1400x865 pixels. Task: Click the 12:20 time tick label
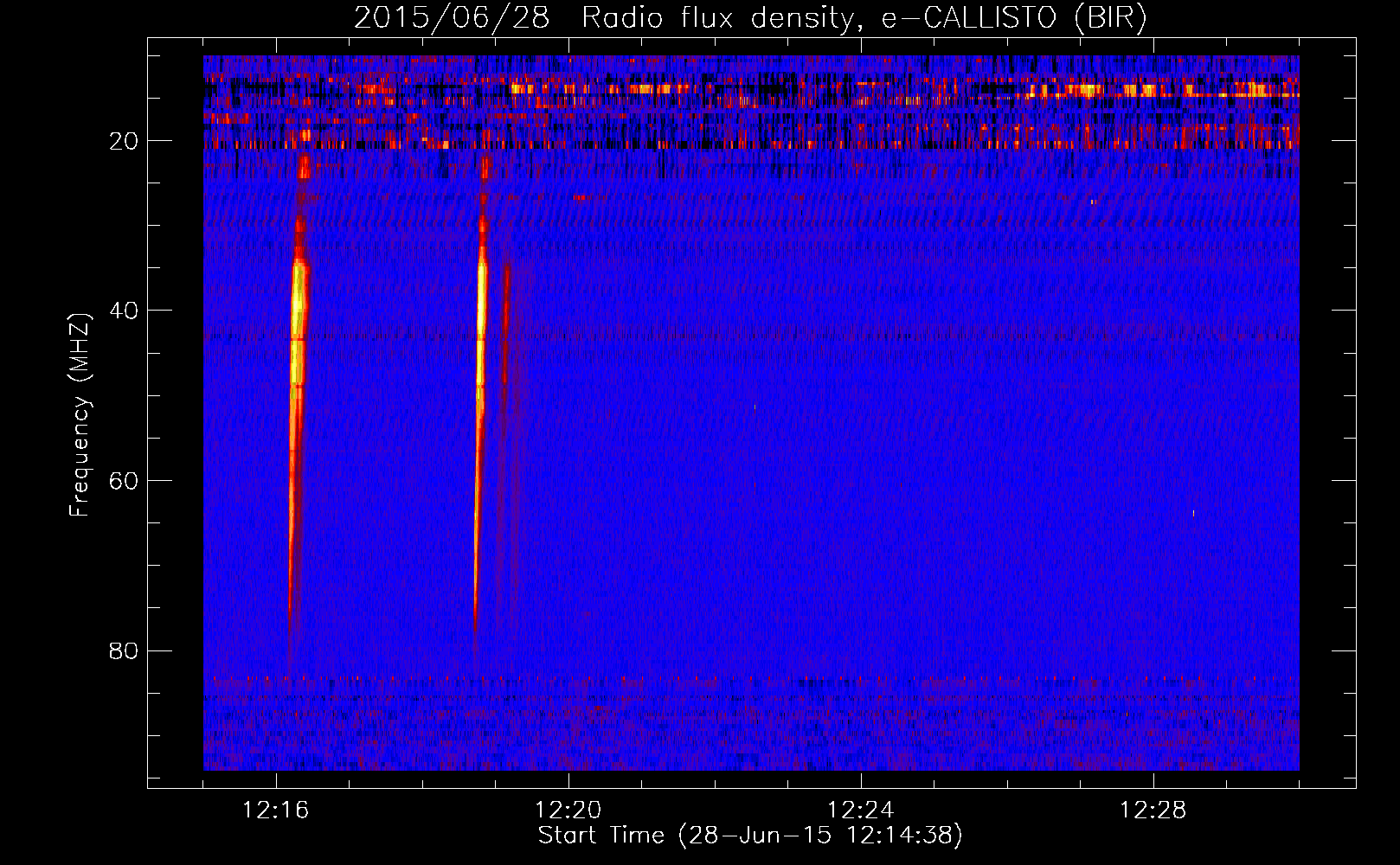[568, 811]
